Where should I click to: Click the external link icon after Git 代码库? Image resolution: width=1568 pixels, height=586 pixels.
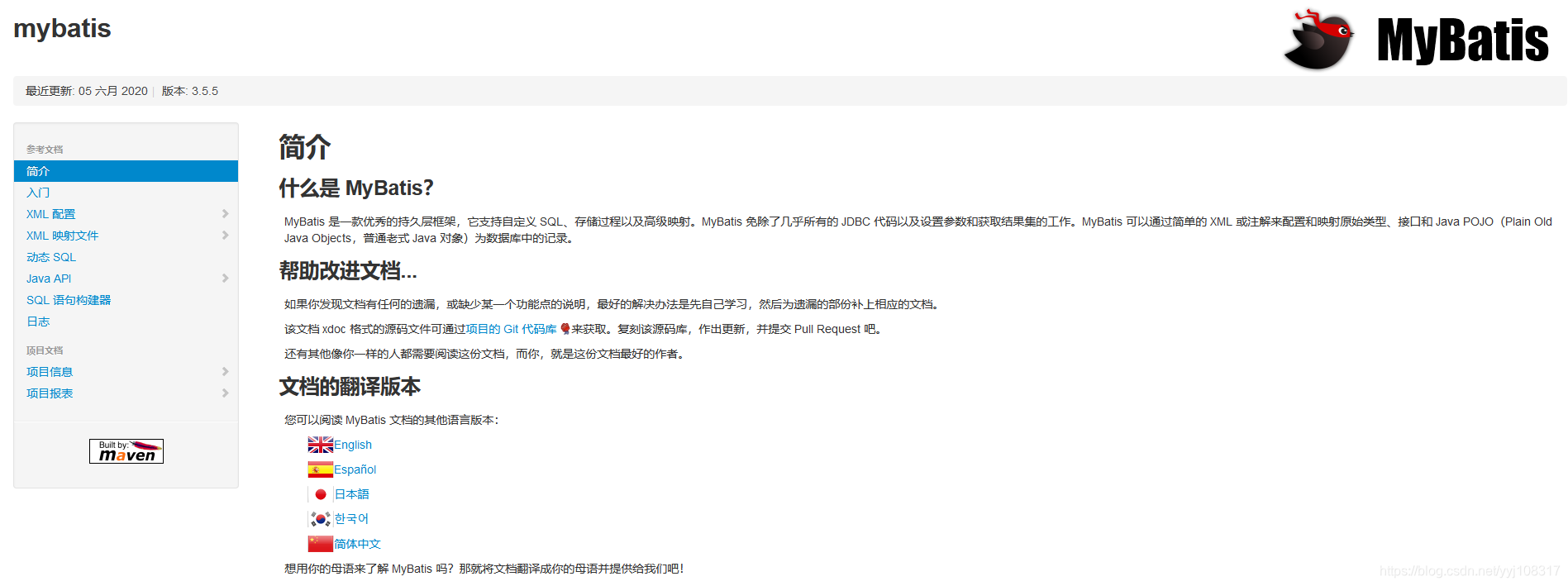pyautogui.click(x=565, y=329)
